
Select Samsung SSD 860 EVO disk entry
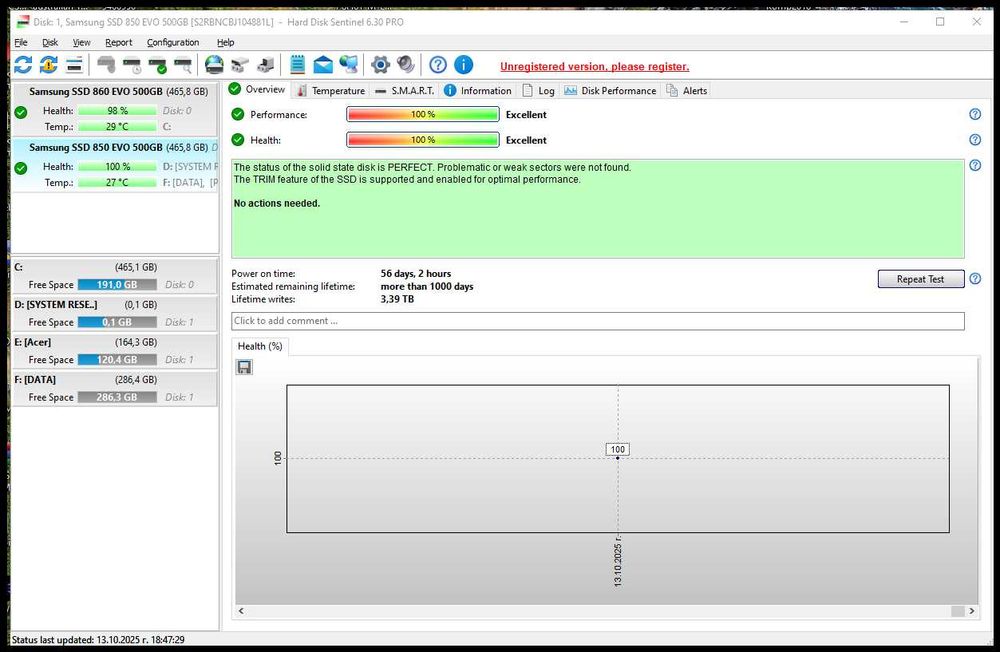point(115,108)
